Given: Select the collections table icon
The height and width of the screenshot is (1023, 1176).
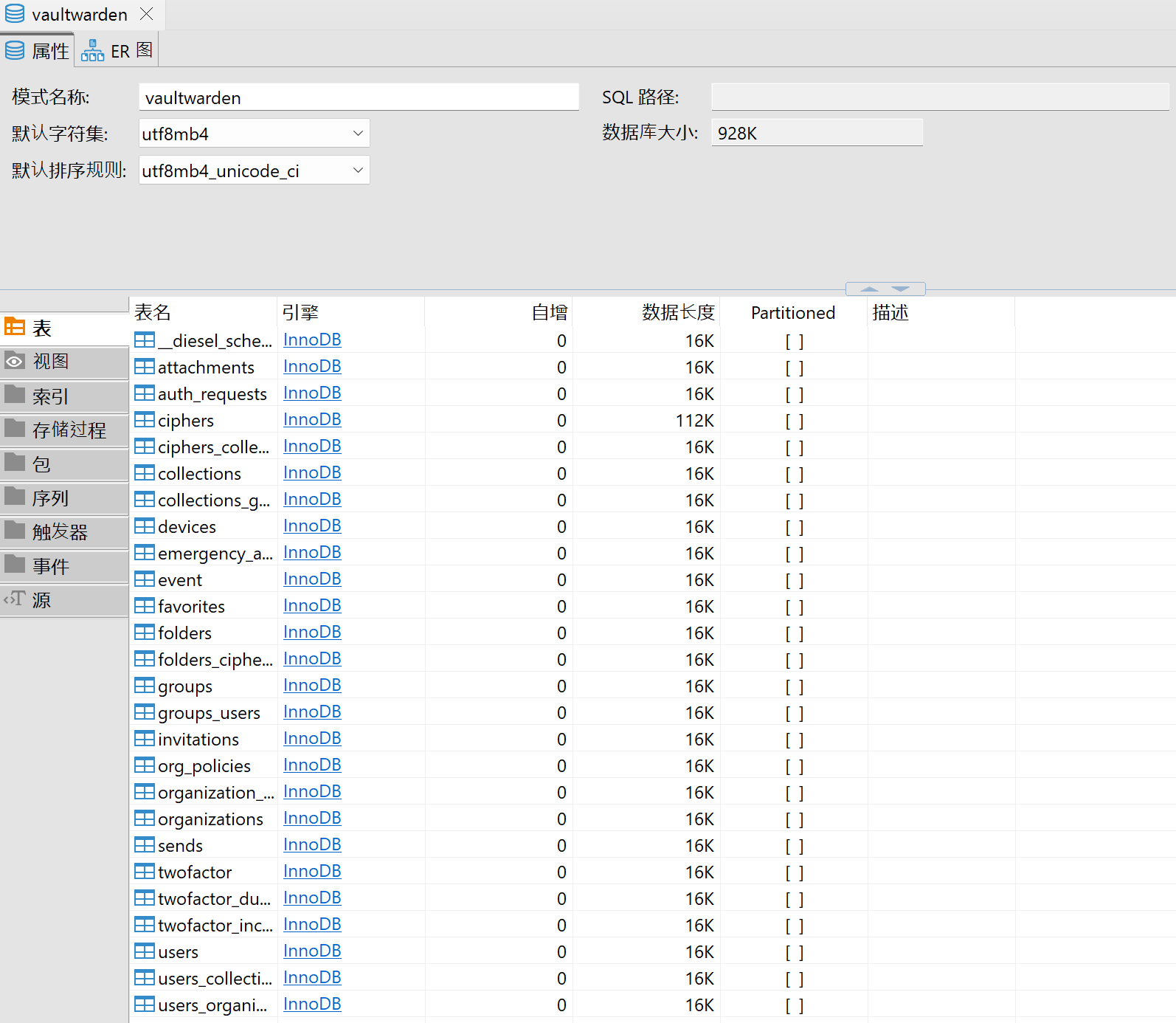Looking at the screenshot, I should click(145, 473).
